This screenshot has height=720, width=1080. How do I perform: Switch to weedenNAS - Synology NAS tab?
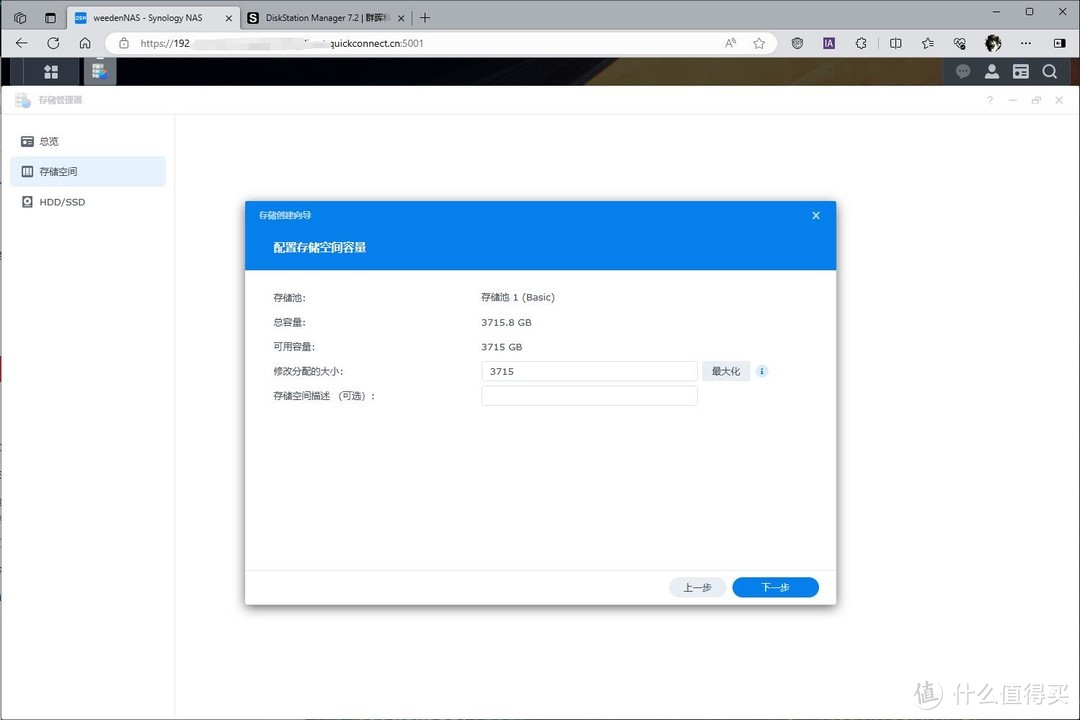tap(153, 18)
